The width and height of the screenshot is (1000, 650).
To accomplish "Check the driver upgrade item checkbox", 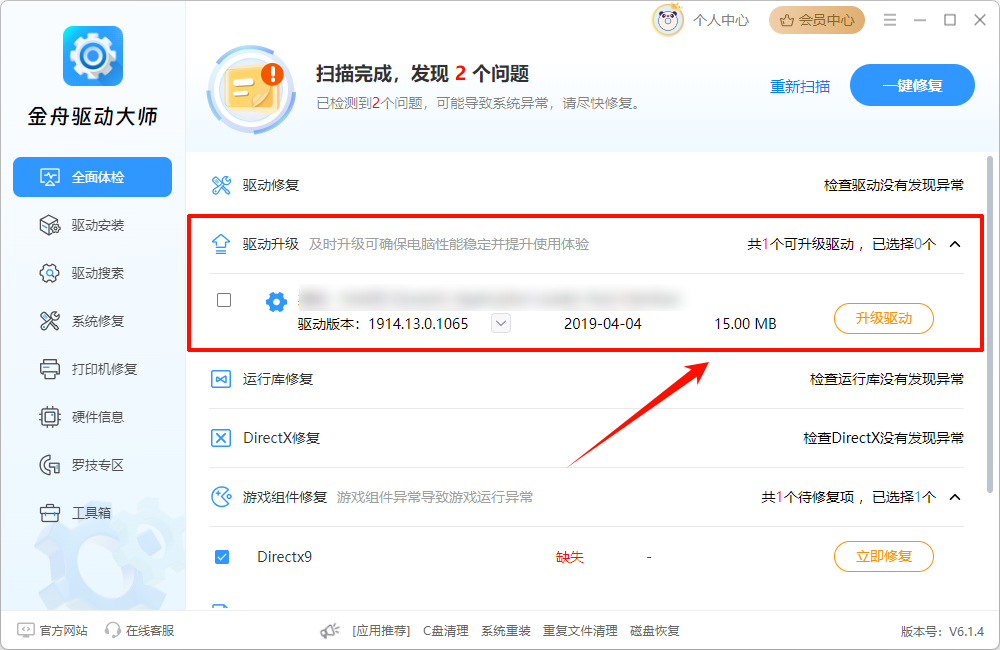I will 223,300.
